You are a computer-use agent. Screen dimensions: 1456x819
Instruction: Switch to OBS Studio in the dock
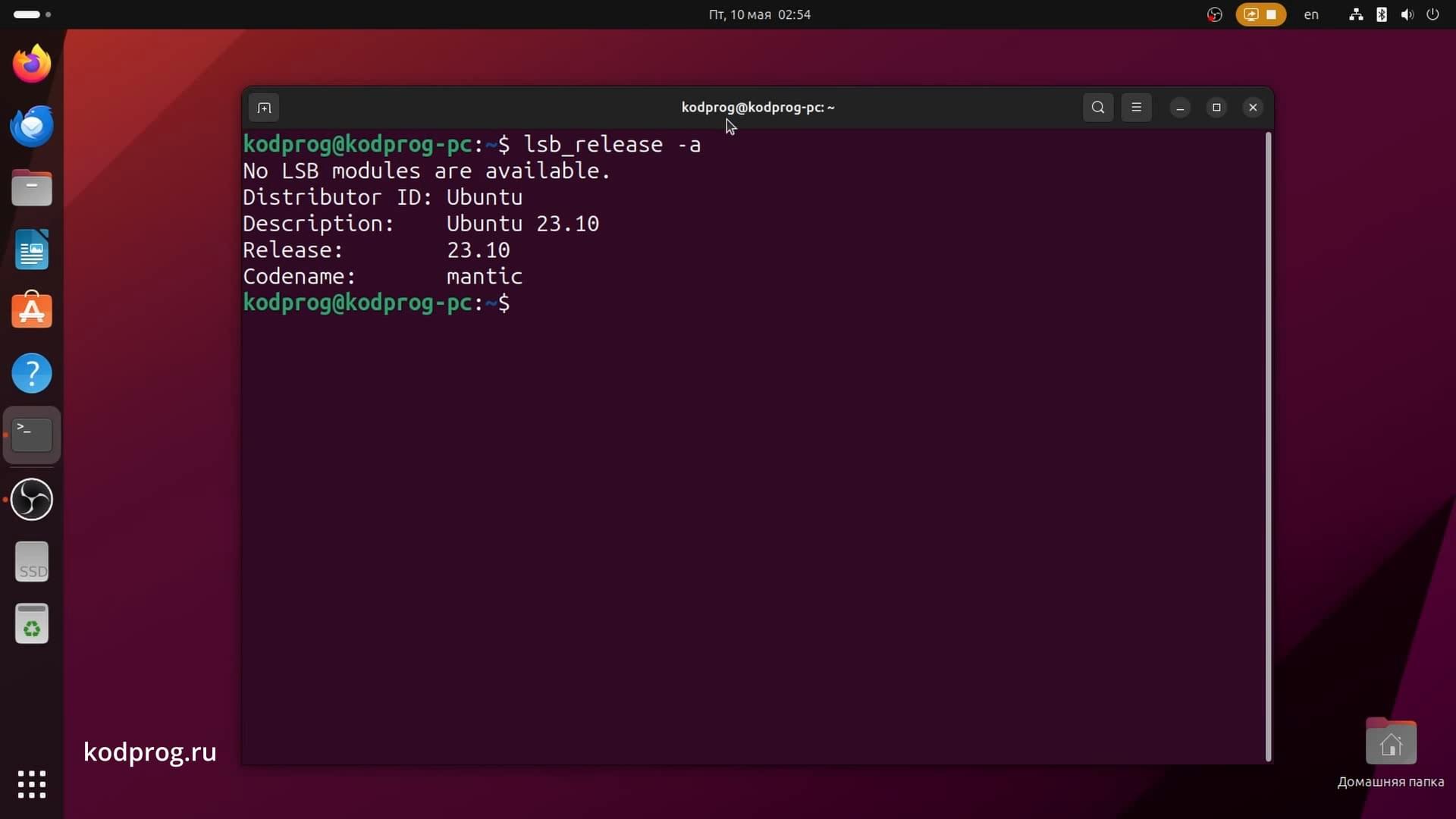(x=32, y=499)
